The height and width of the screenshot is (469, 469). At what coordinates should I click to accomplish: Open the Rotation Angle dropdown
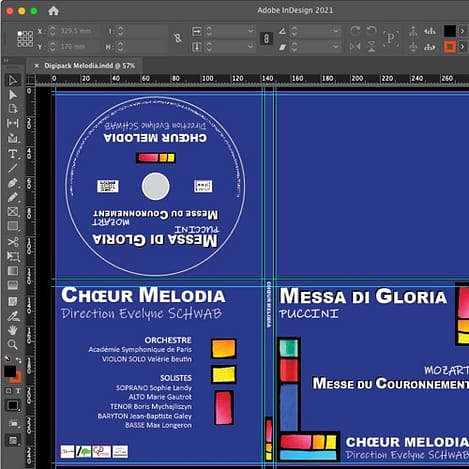pos(335,31)
